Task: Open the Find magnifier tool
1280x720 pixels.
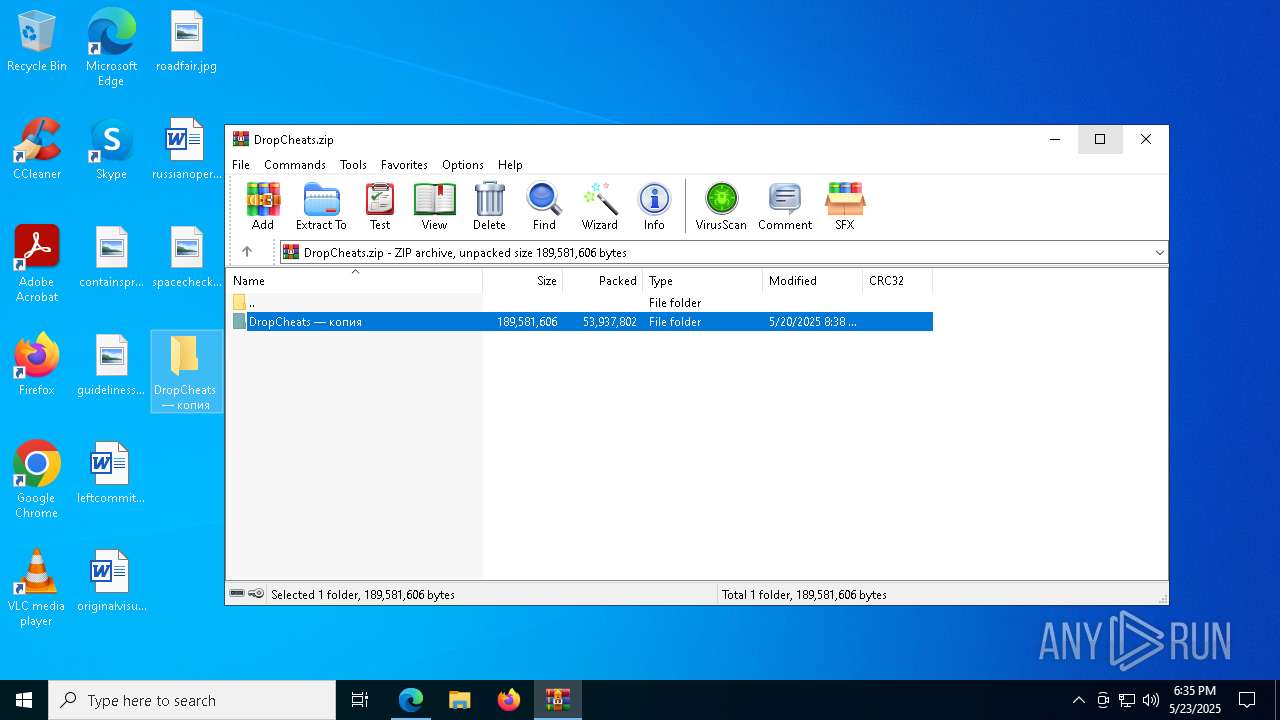Action: click(x=544, y=207)
